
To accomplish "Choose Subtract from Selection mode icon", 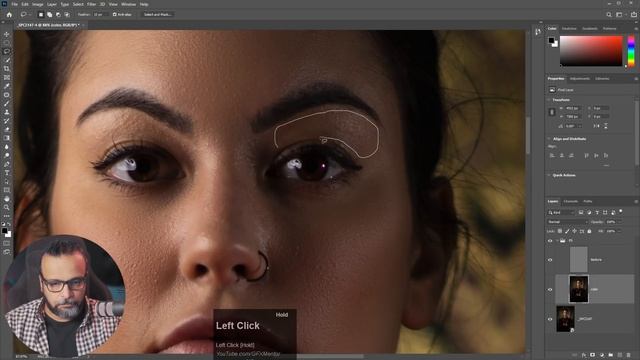I will (x=58, y=14).
